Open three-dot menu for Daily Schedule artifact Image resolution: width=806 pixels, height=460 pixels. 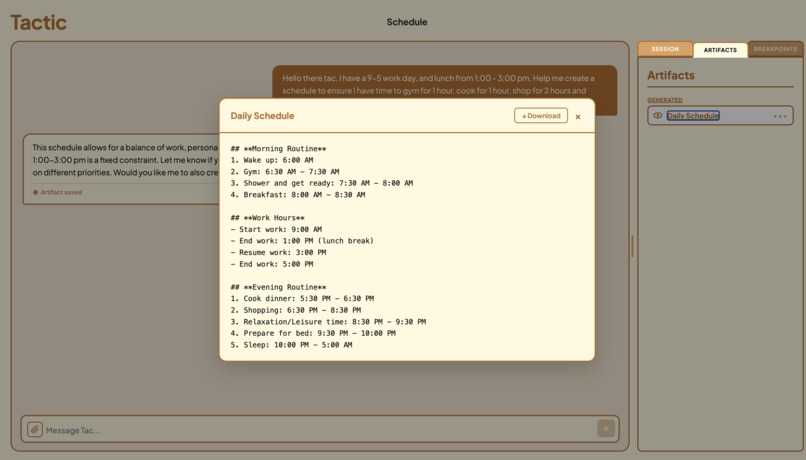click(780, 116)
